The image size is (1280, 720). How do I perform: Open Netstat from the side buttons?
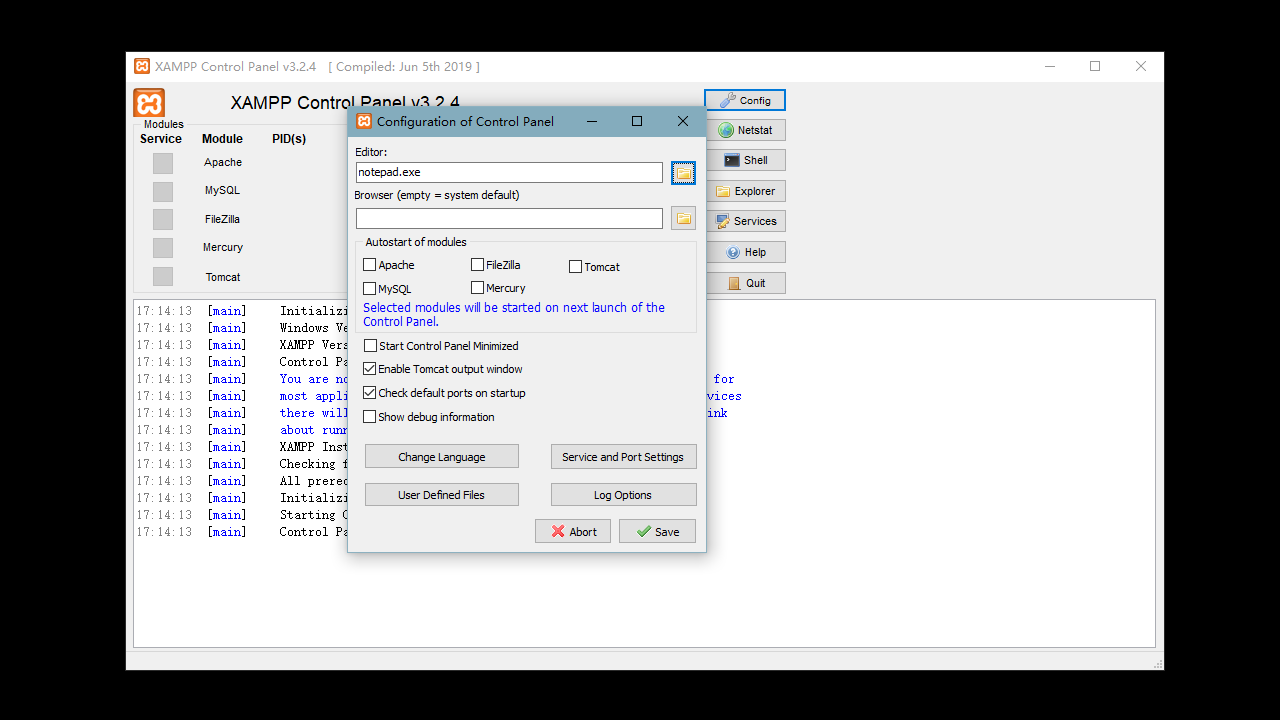point(746,130)
